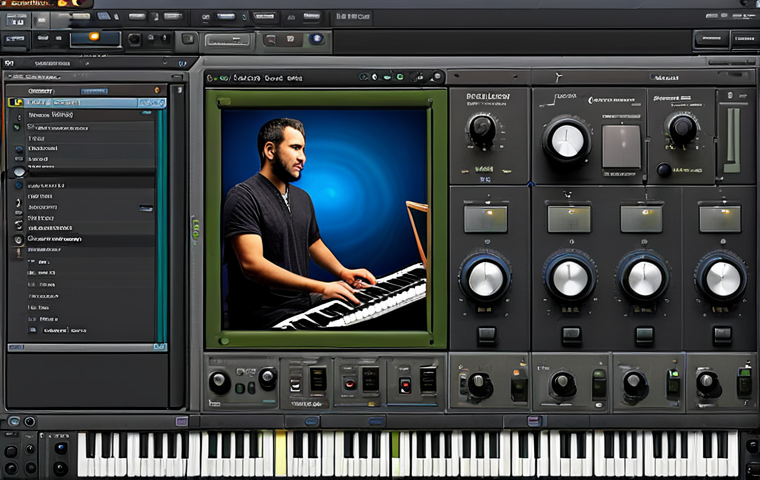Click the vertical green fader at far right

click(732, 140)
